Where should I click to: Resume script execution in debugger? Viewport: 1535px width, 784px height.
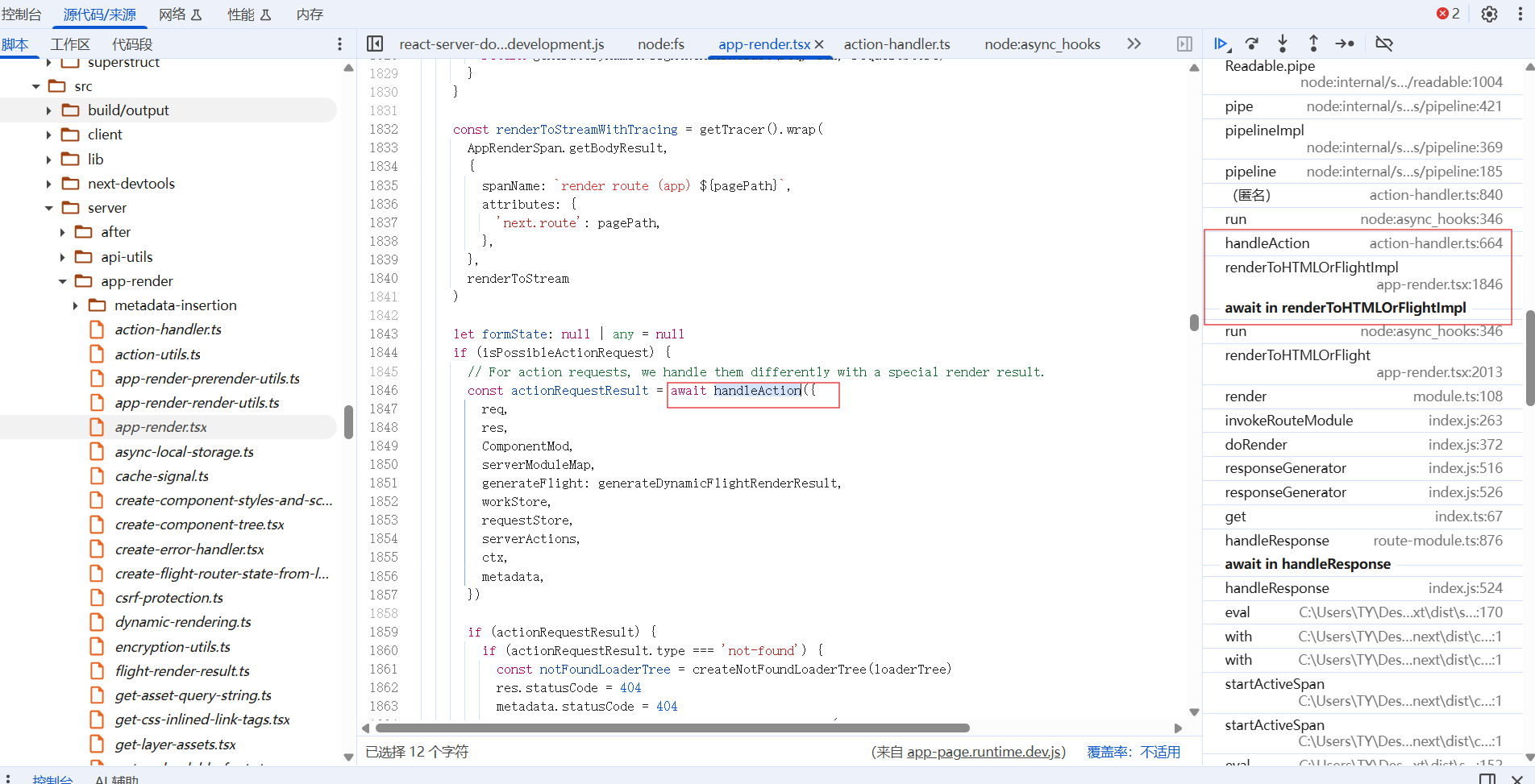coord(1221,44)
